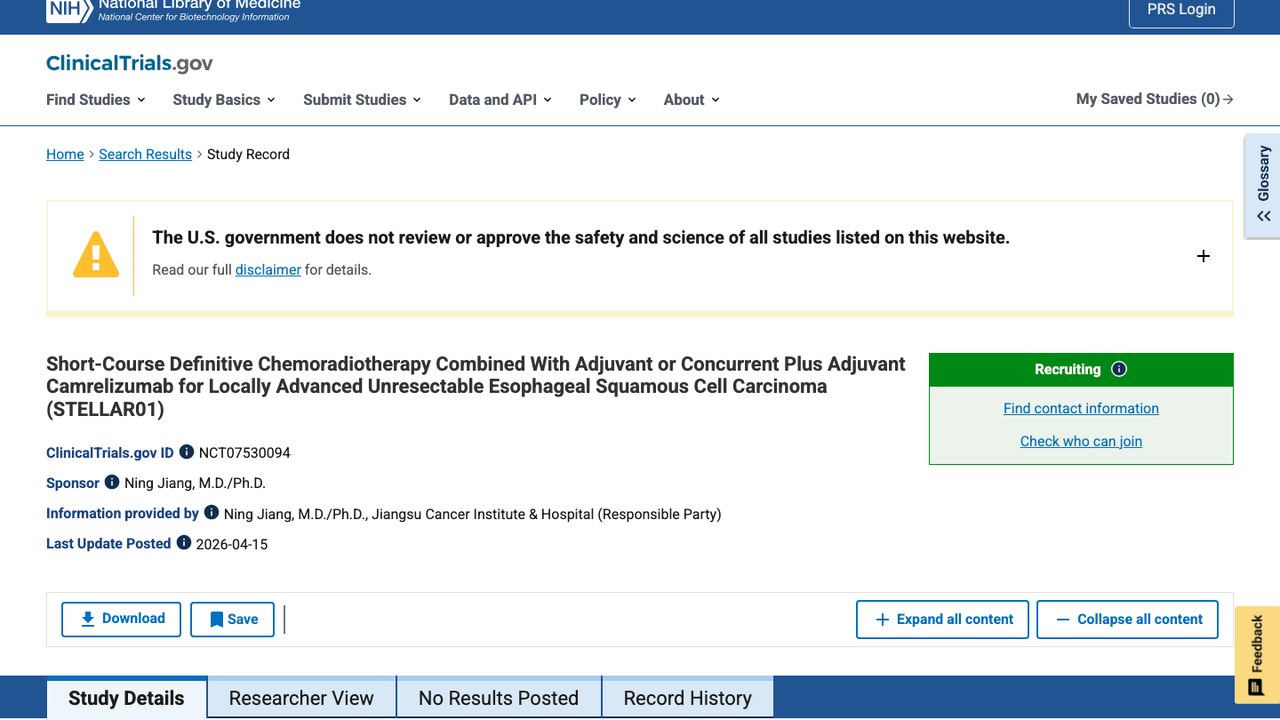Click Collapse all content button
The height and width of the screenshot is (720, 1280).
click(x=1128, y=619)
